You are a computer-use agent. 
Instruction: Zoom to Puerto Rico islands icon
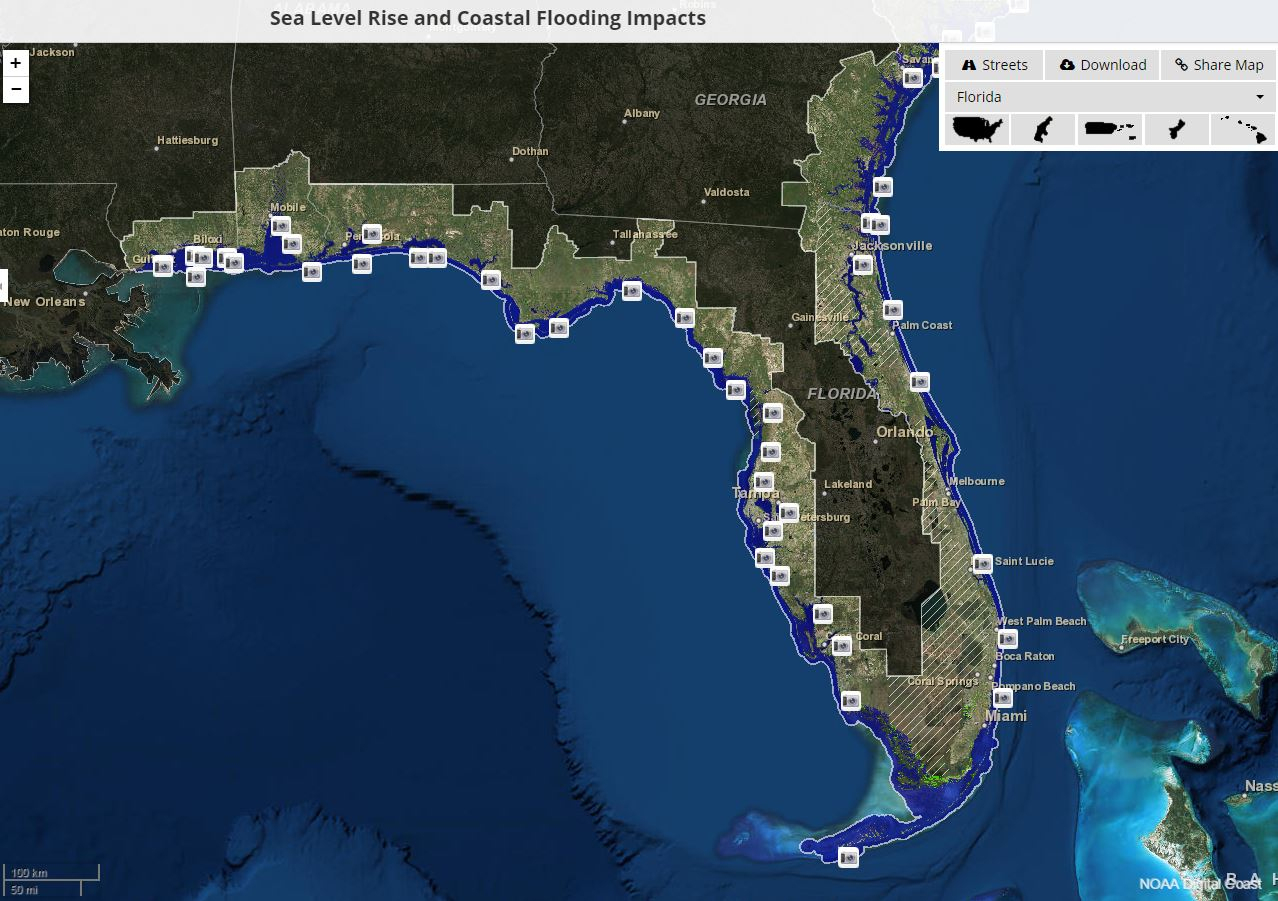tap(1109, 130)
